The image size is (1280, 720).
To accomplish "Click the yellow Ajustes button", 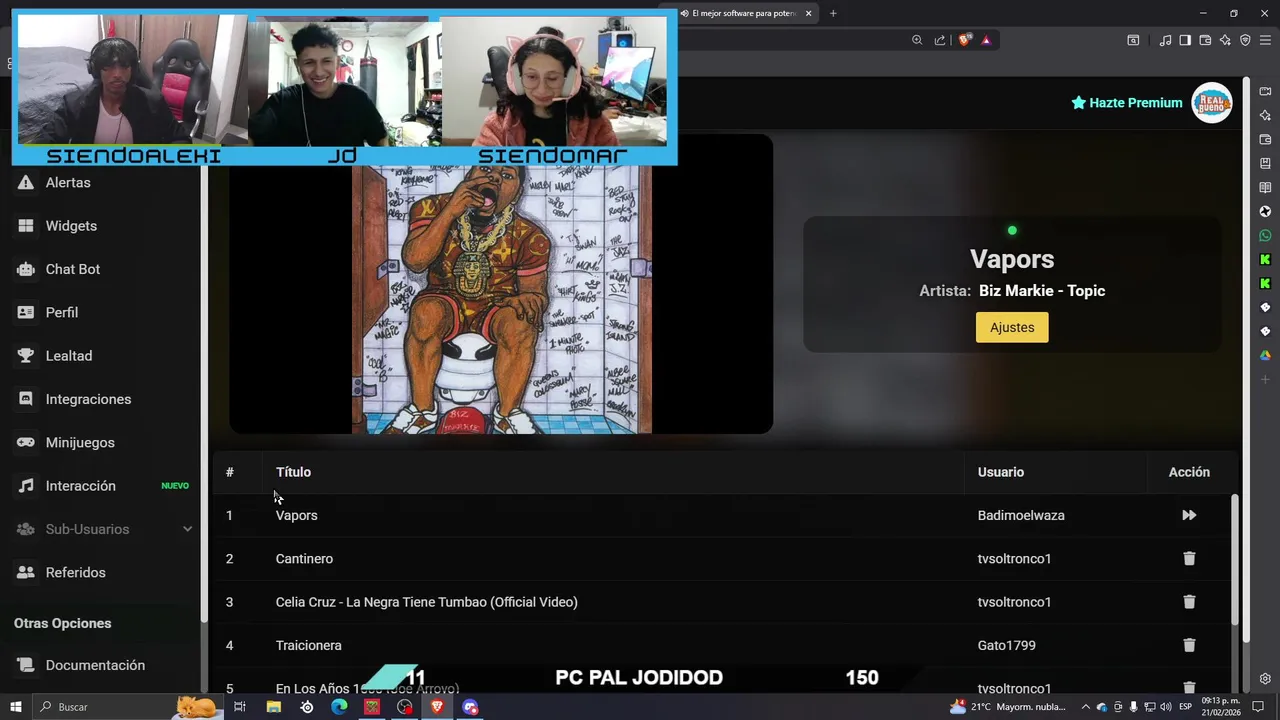I will coord(1012,327).
